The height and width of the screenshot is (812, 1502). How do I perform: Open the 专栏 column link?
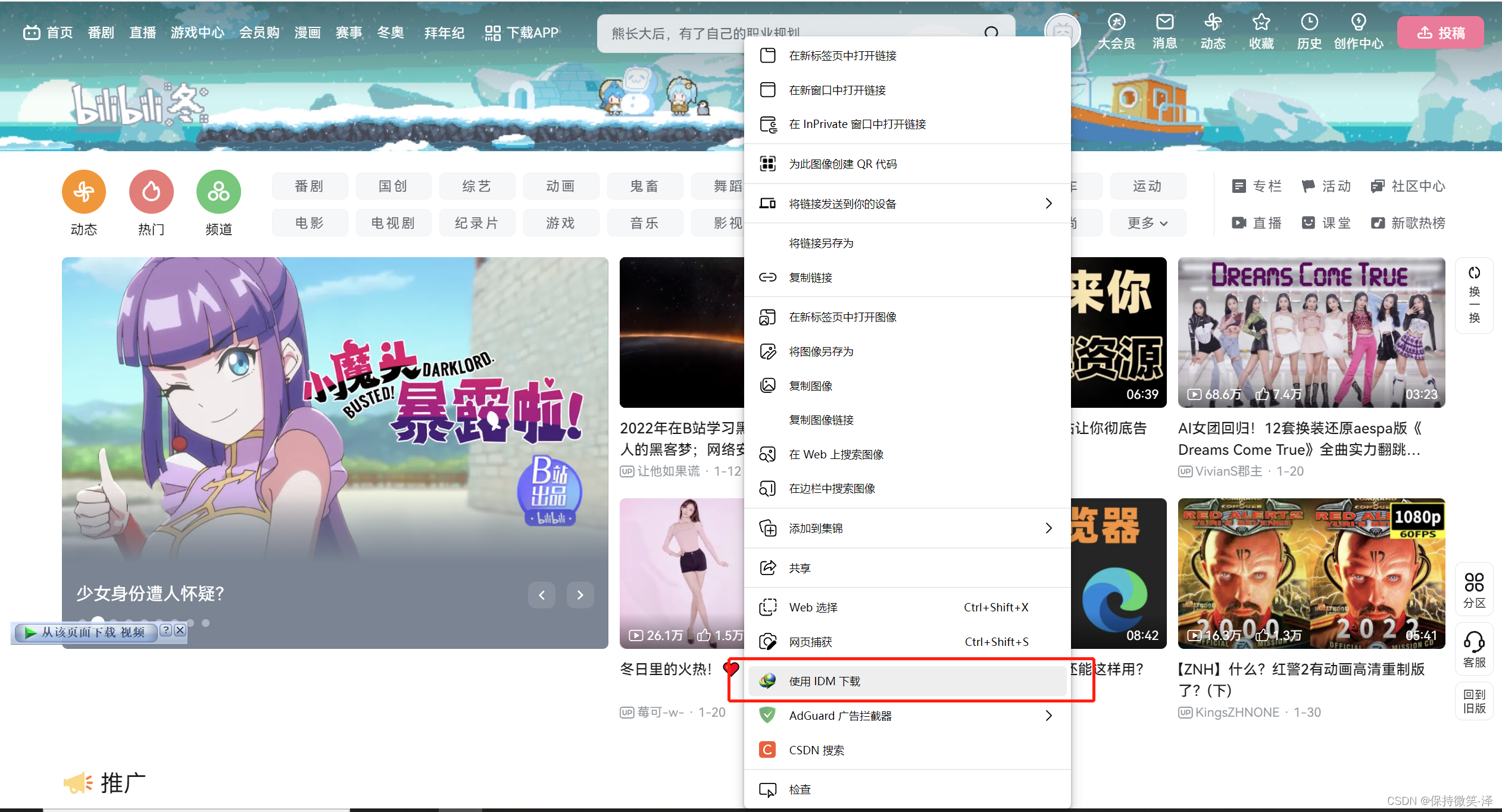1256,186
